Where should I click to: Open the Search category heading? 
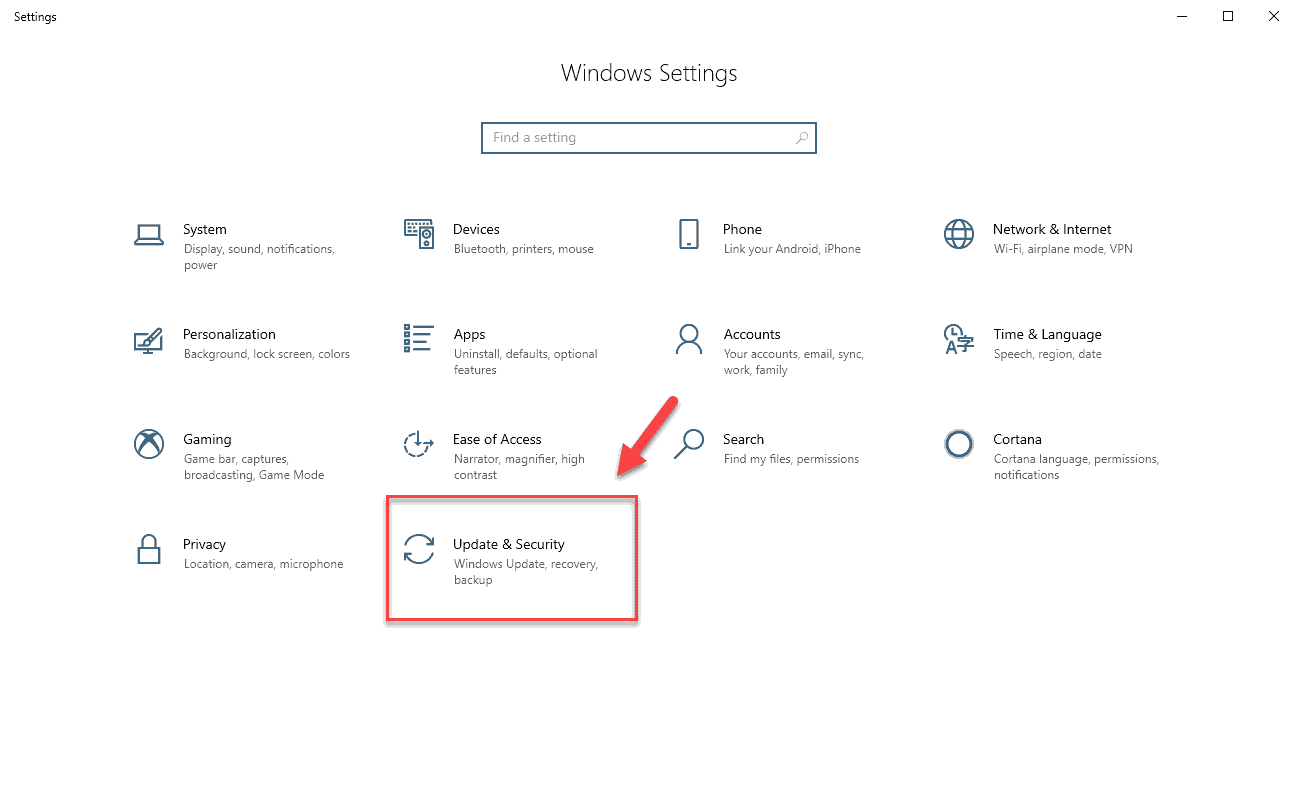pos(743,439)
